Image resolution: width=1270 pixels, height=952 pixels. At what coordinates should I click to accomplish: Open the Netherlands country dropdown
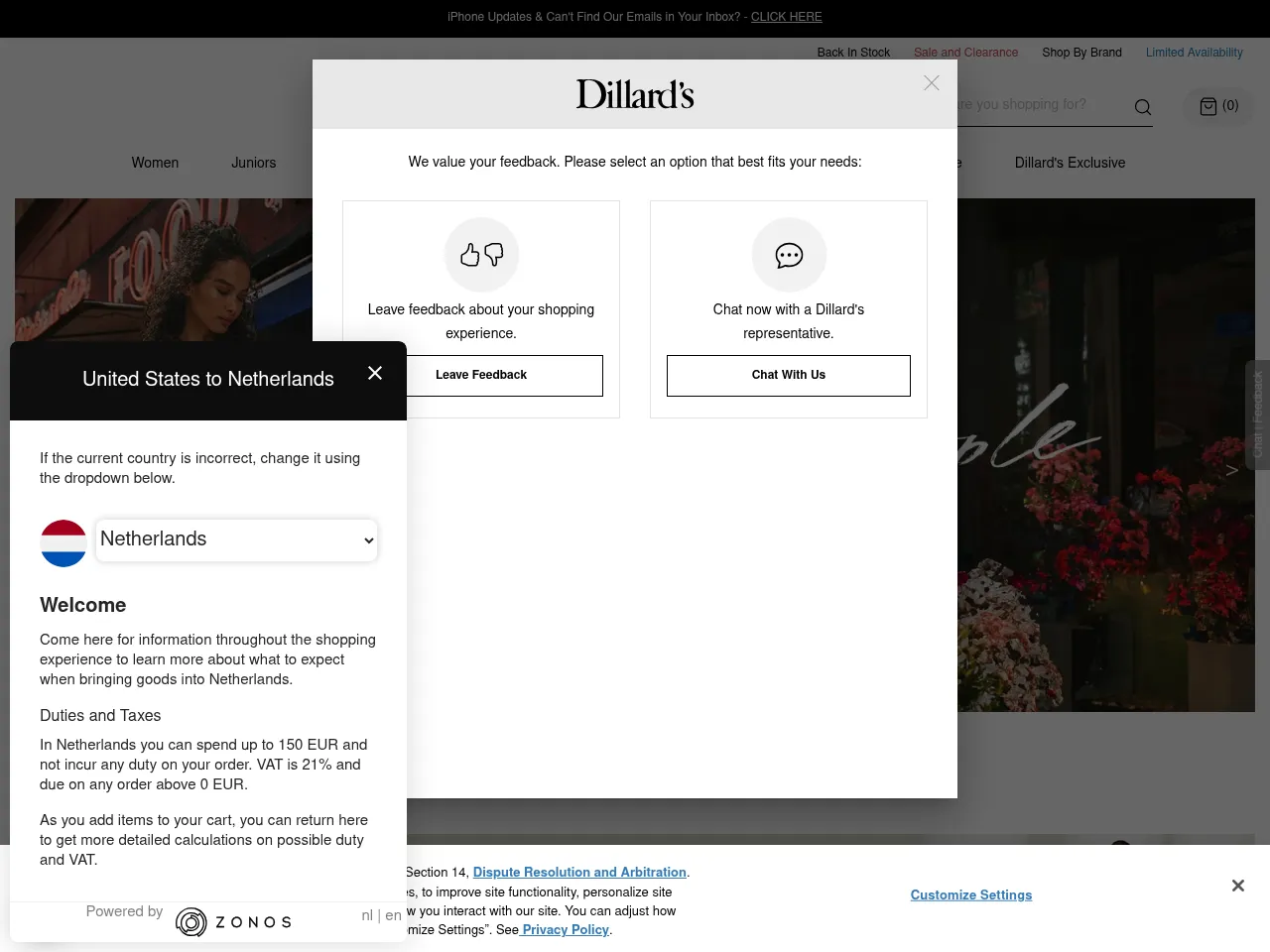tap(235, 540)
